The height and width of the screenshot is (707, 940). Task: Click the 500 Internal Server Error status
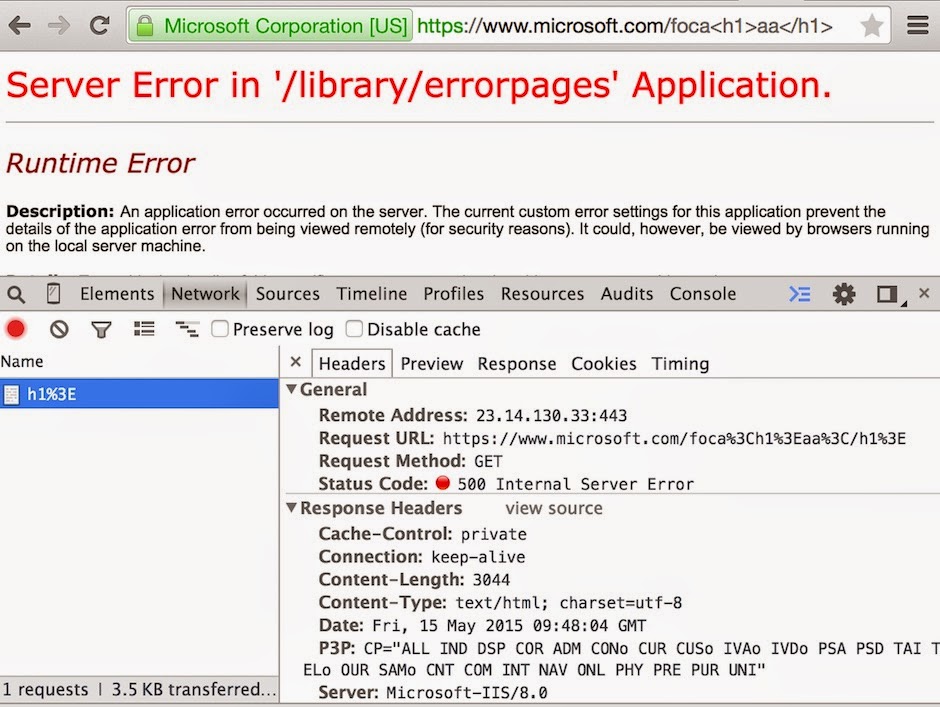(x=576, y=484)
